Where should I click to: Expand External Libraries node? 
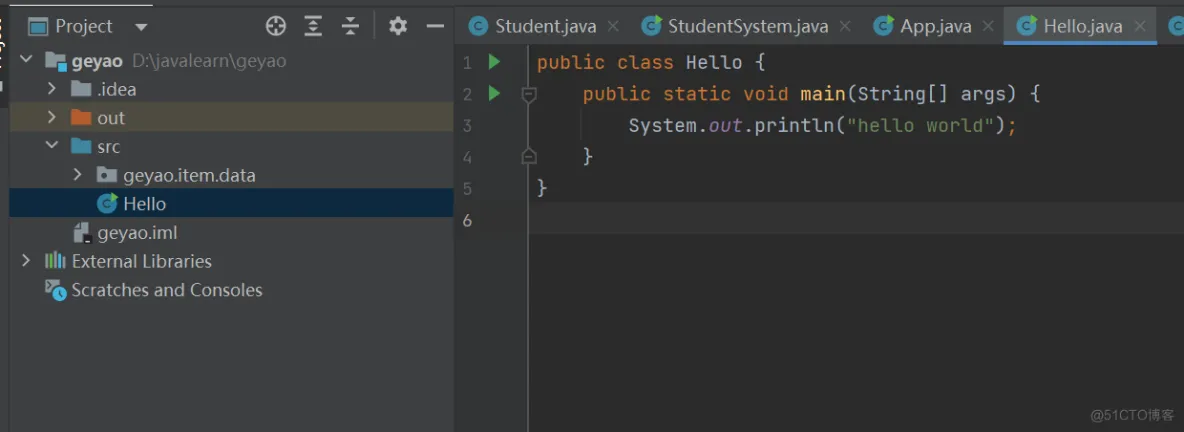coord(26,261)
